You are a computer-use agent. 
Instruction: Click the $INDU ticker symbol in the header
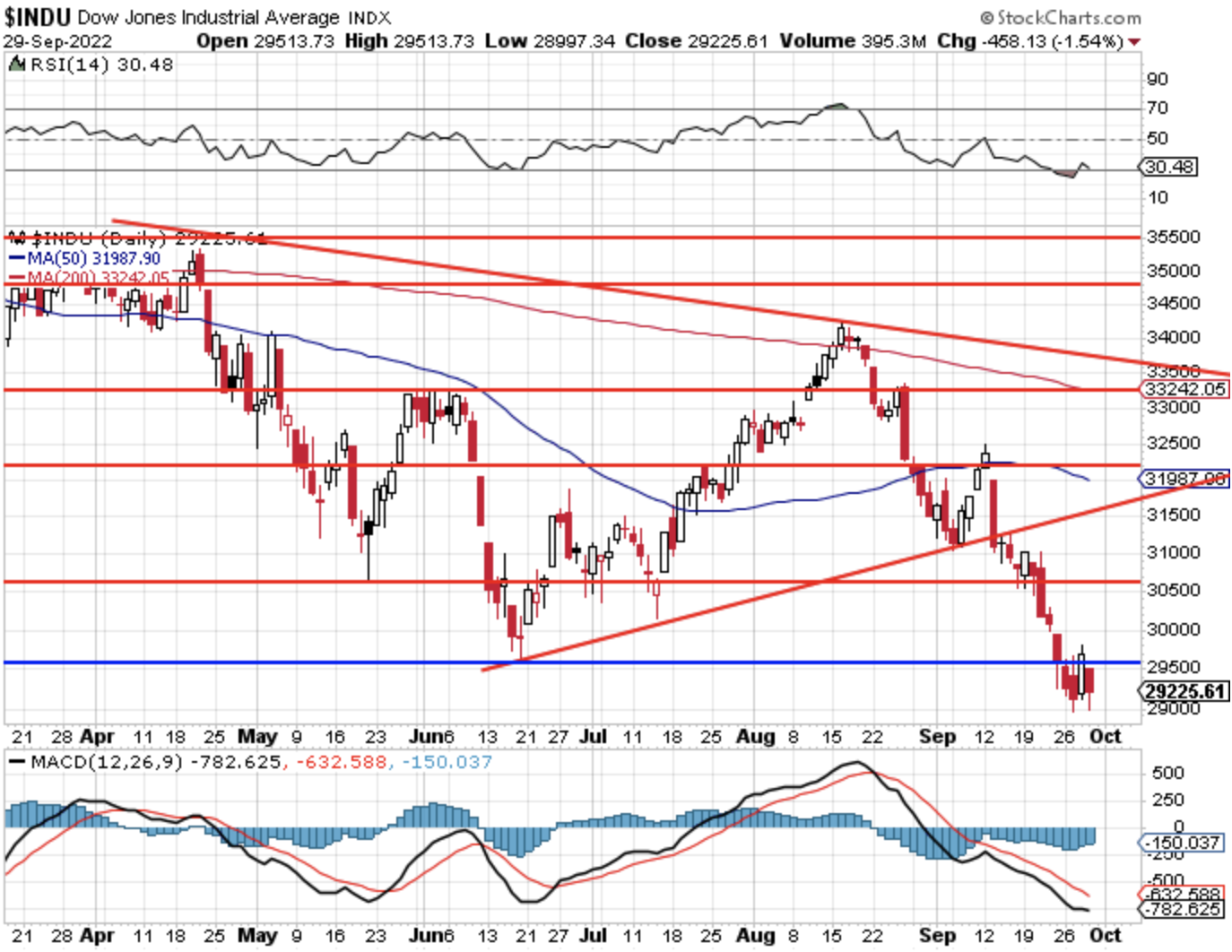[x=39, y=17]
